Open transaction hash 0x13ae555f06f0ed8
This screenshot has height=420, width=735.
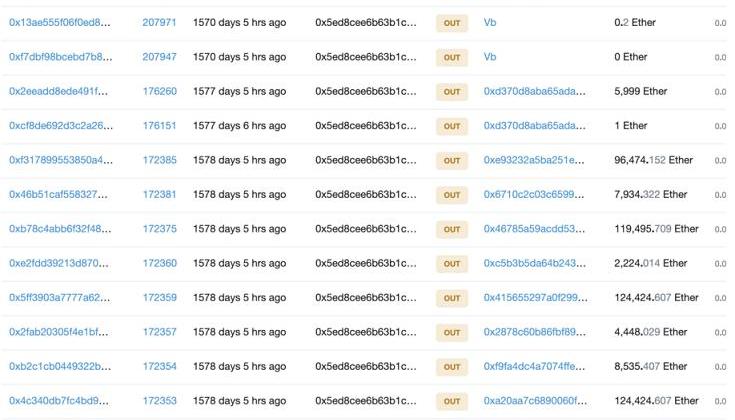[x=60, y=22]
